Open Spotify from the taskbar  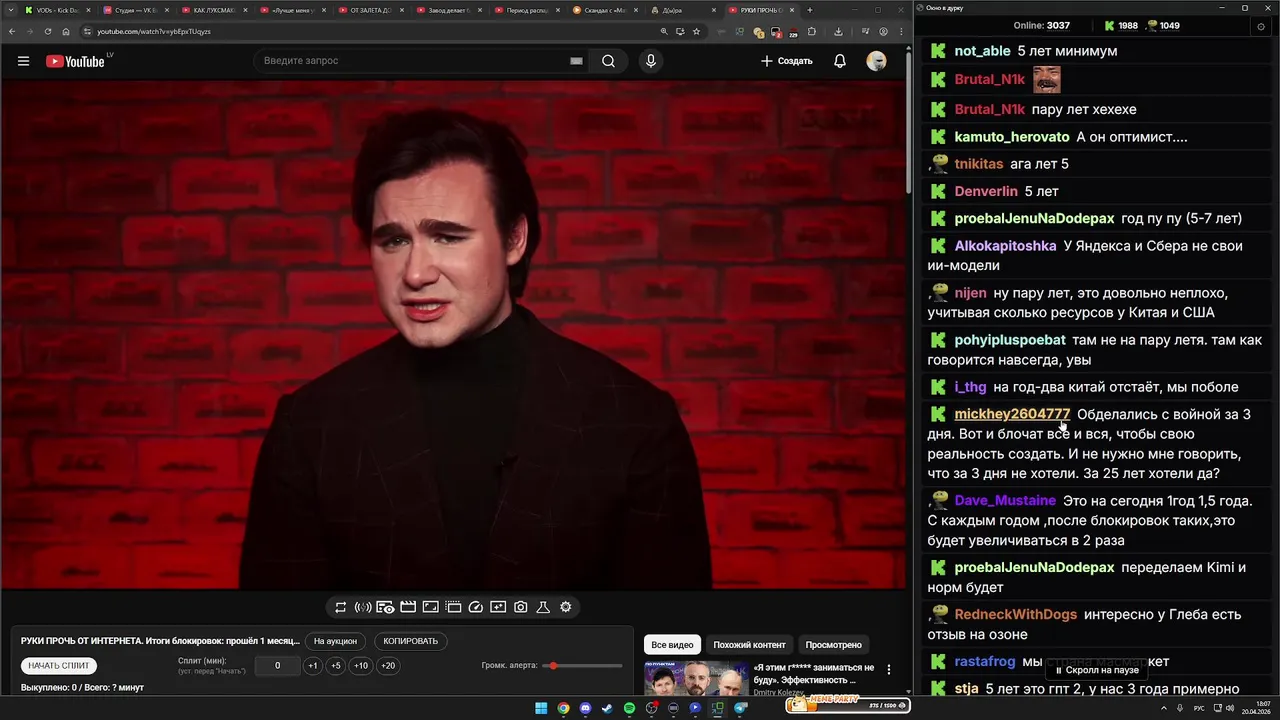click(629, 708)
